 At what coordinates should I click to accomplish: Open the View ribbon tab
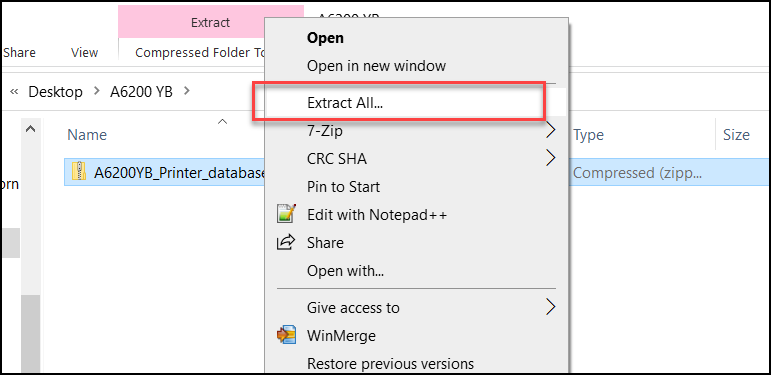84,53
